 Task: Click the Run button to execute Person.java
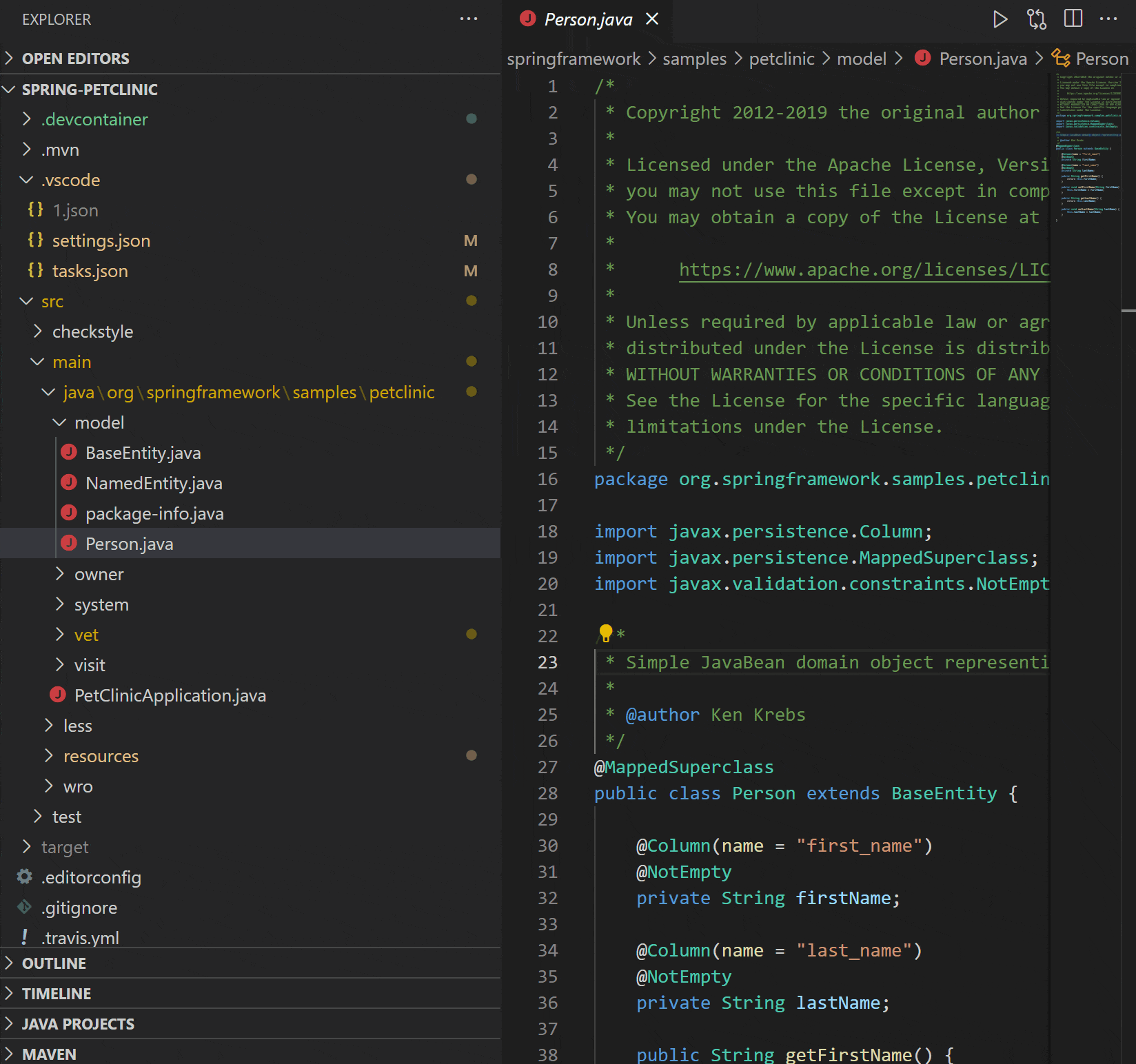pyautogui.click(x=1000, y=19)
